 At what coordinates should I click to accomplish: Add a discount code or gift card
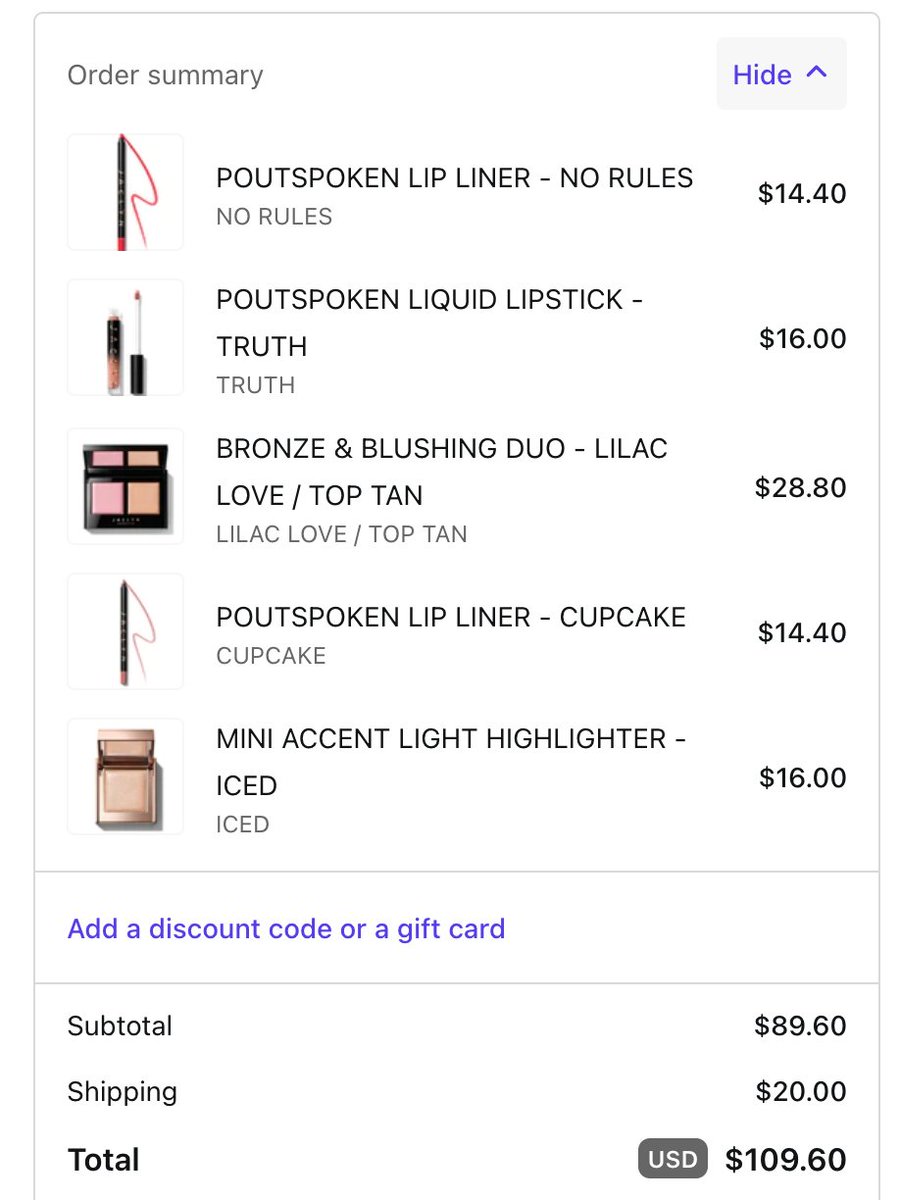click(286, 929)
